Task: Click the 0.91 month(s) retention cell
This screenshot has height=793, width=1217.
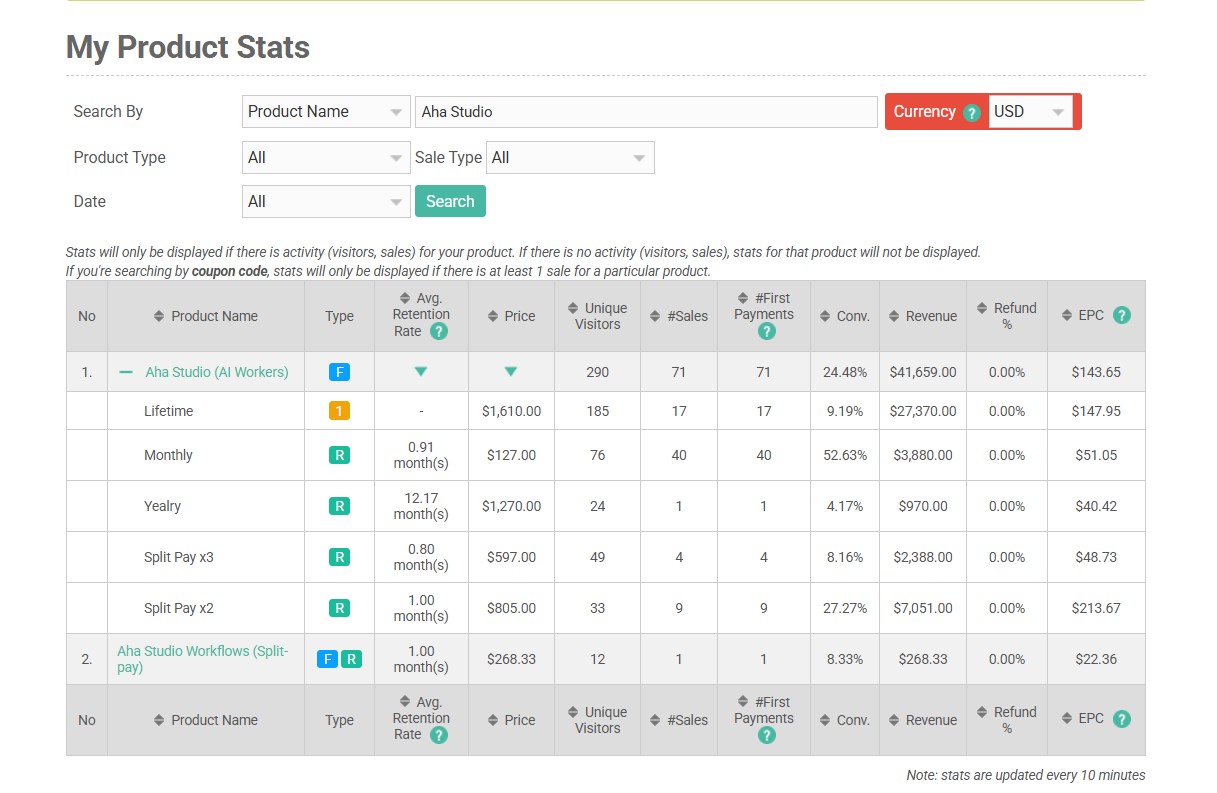Action: (x=421, y=455)
